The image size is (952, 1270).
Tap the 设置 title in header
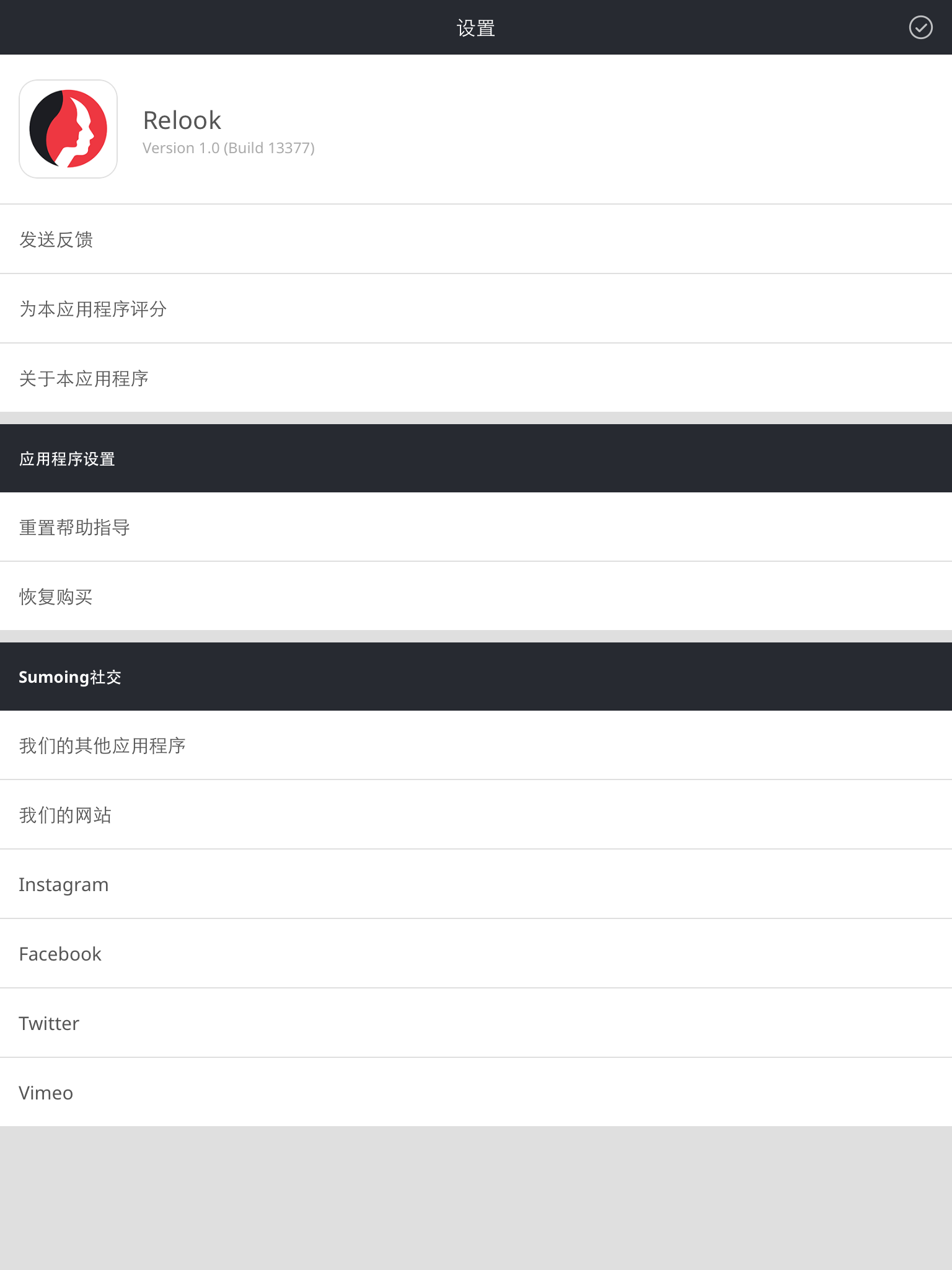(476, 28)
